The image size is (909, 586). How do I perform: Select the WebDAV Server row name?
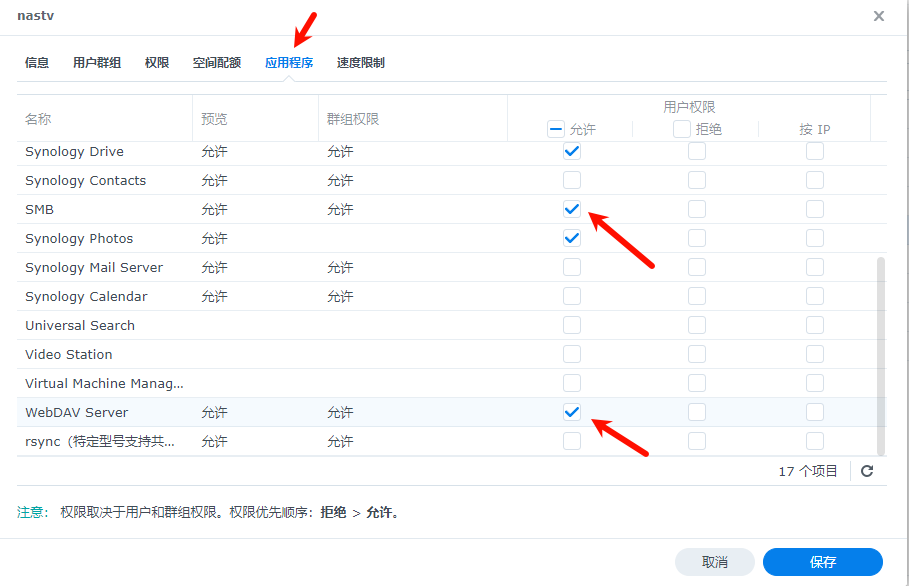tap(77, 413)
